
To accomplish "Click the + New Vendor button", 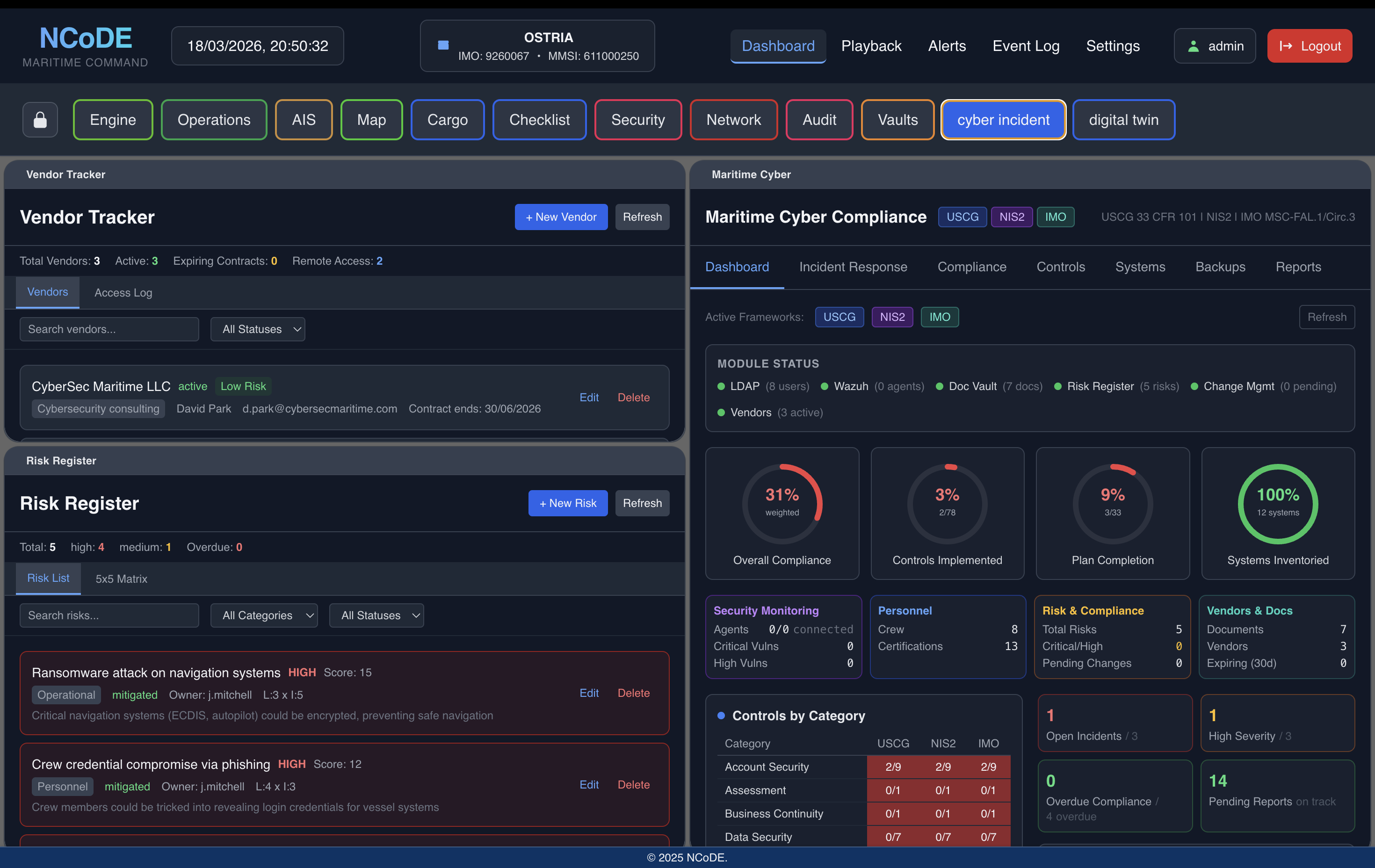I will pos(561,217).
